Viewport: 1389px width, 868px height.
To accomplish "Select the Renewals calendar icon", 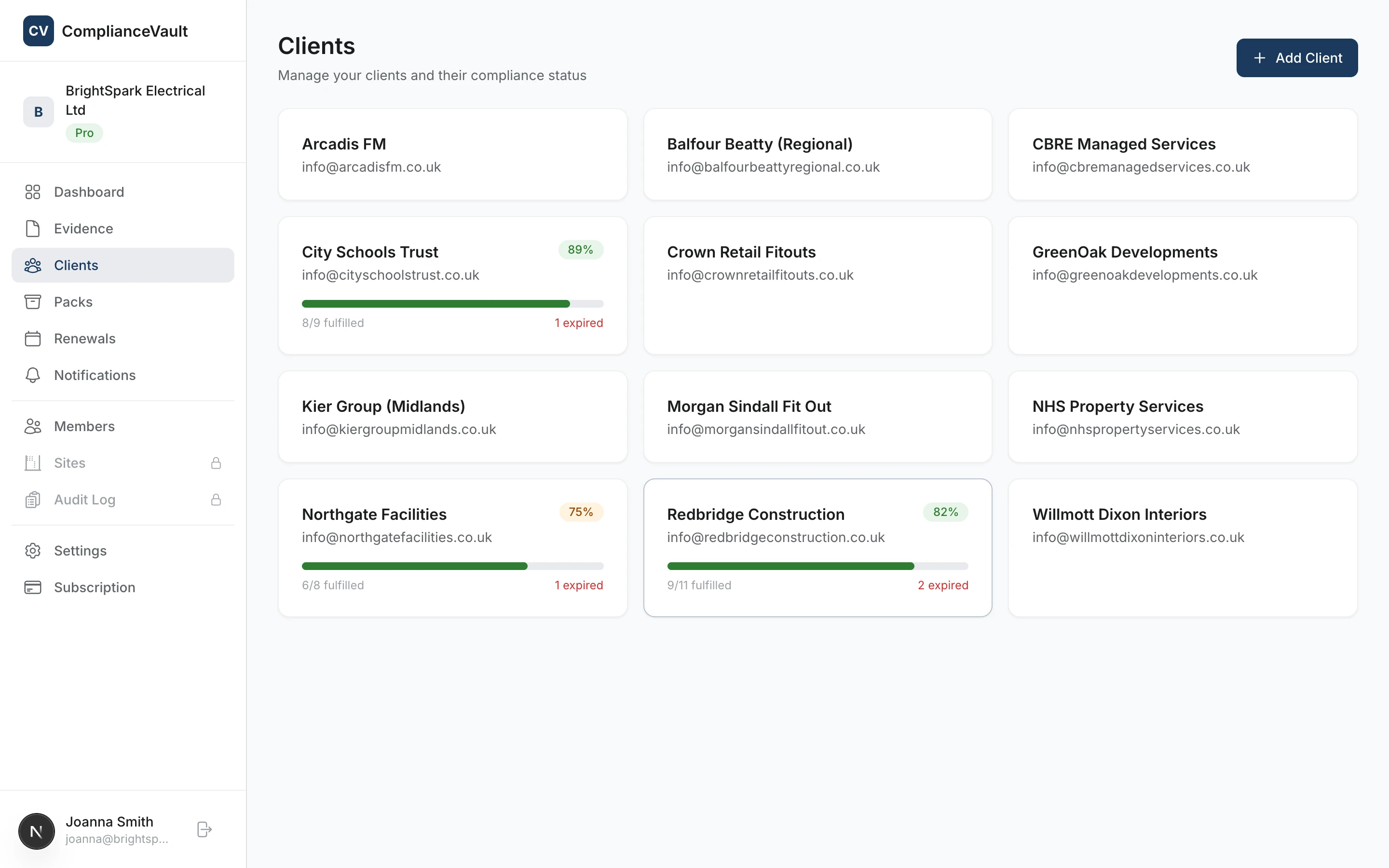I will pos(33,339).
